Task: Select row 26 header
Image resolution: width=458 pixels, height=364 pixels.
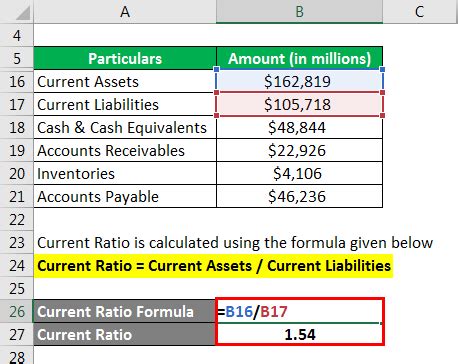Action: pyautogui.click(x=17, y=311)
